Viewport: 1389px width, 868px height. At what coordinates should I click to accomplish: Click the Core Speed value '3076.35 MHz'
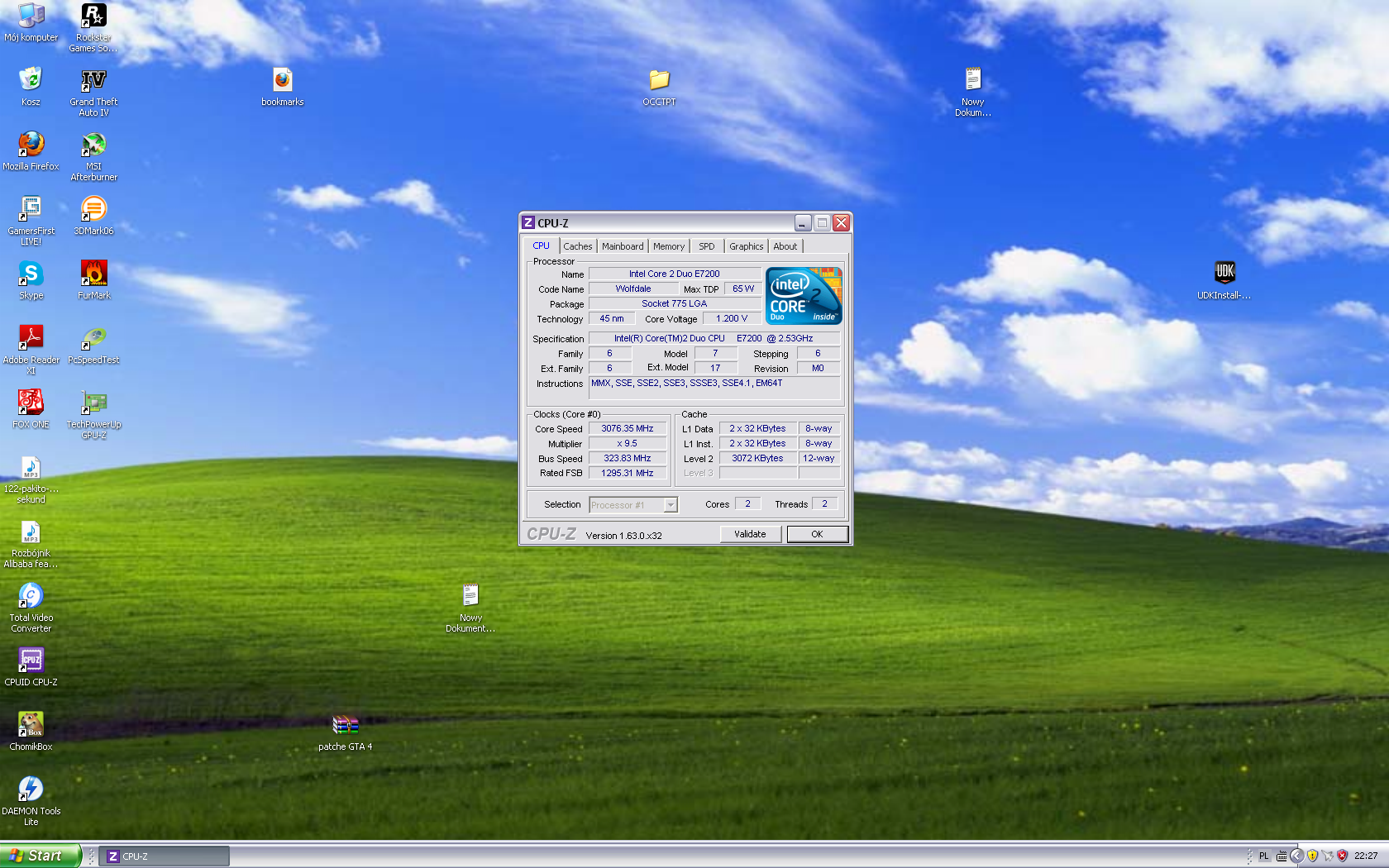point(628,428)
